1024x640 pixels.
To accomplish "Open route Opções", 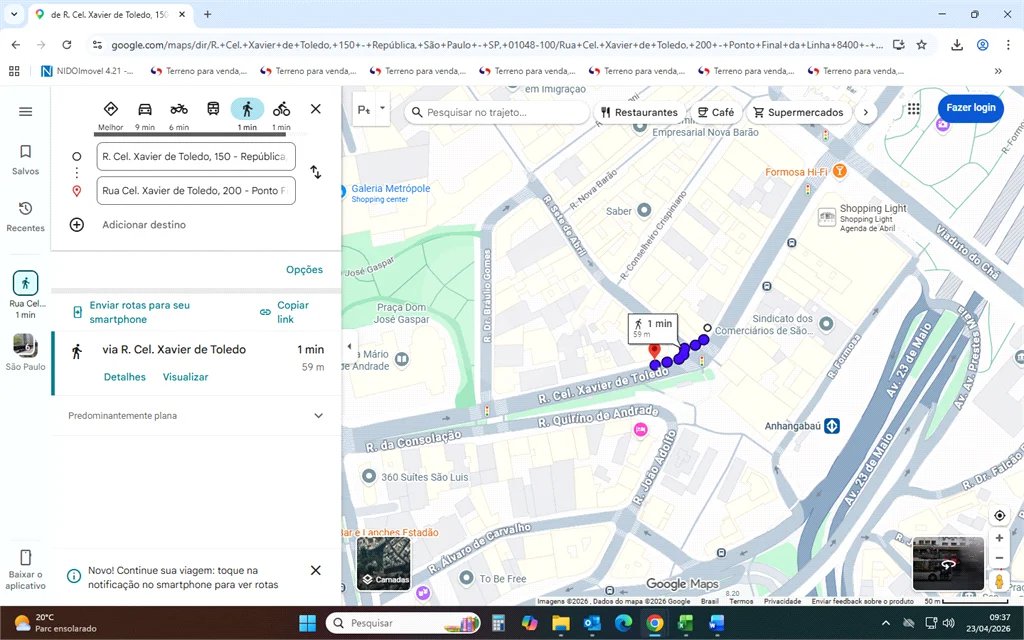I will tap(304, 270).
